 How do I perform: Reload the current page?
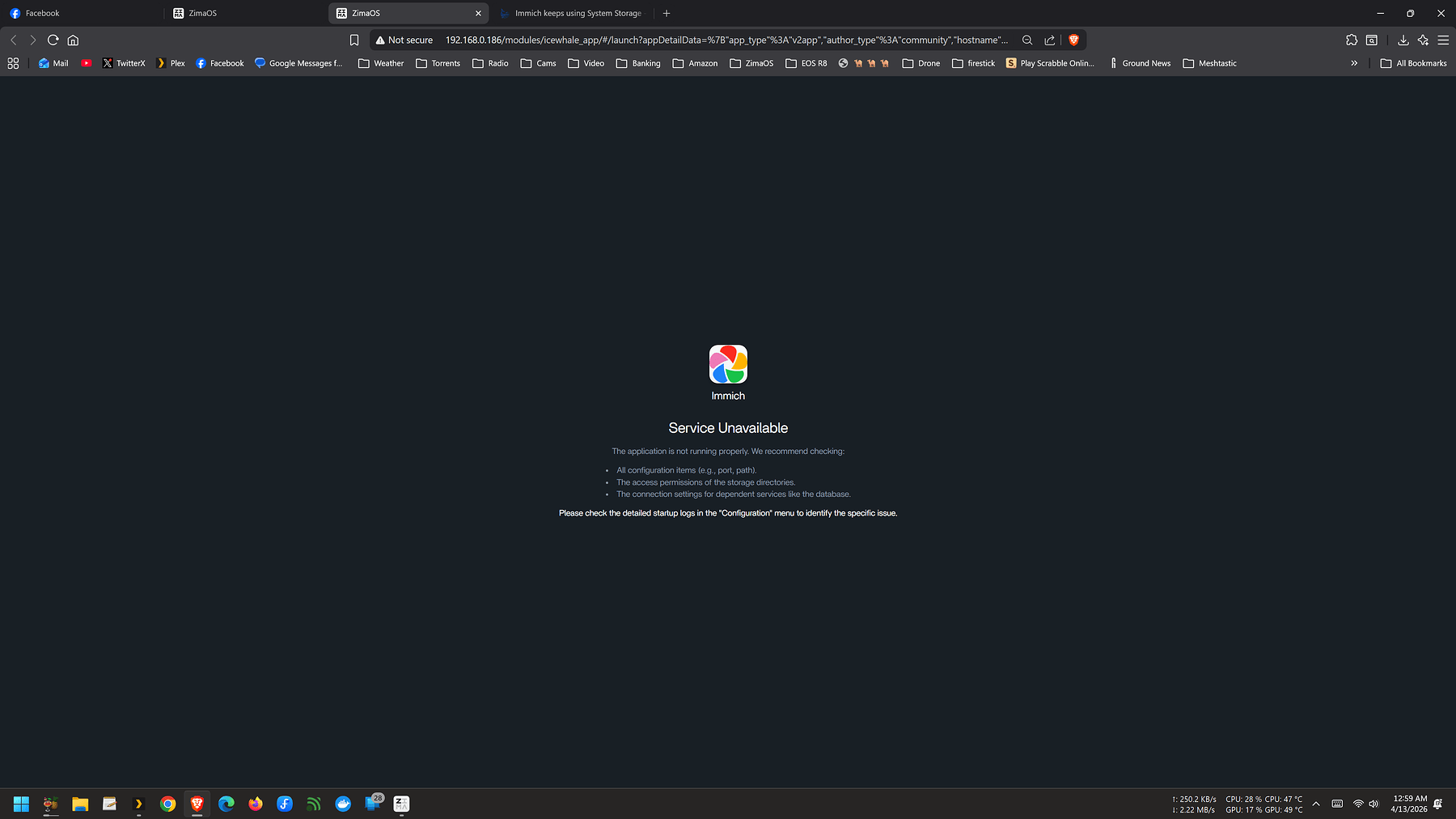click(53, 40)
